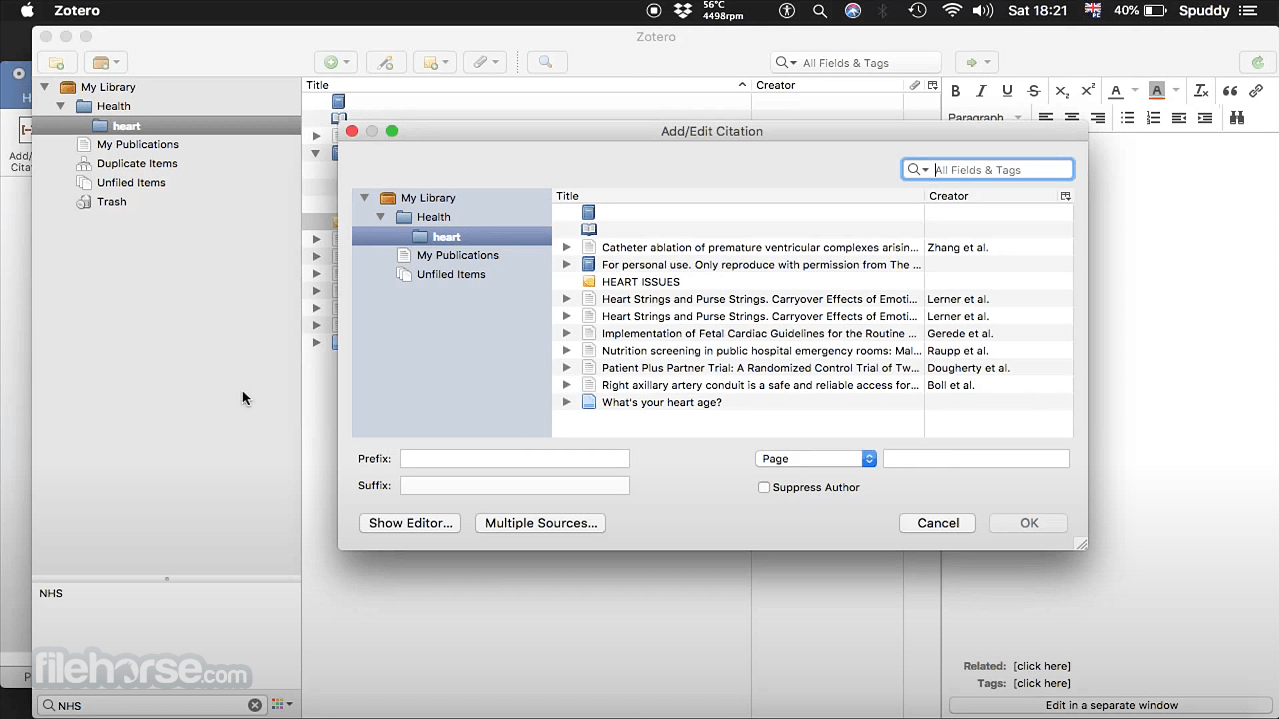Toggle Bold in note editor
This screenshot has height=719, width=1279.
pyautogui.click(x=955, y=91)
